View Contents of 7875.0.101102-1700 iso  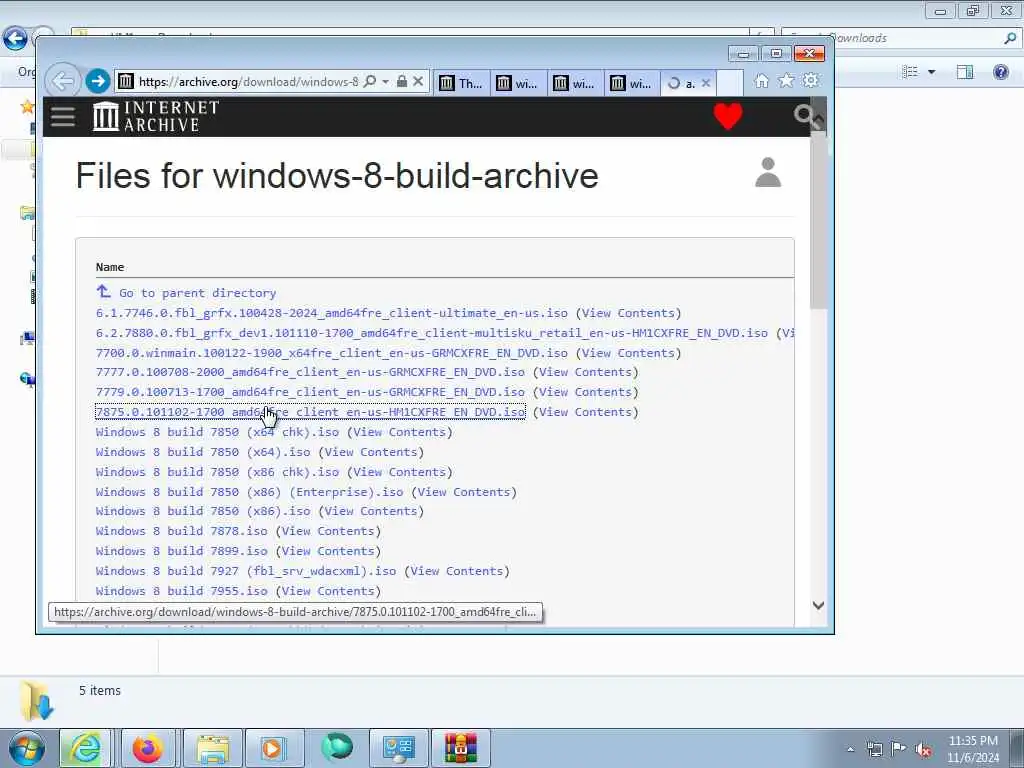pyautogui.click(x=585, y=412)
